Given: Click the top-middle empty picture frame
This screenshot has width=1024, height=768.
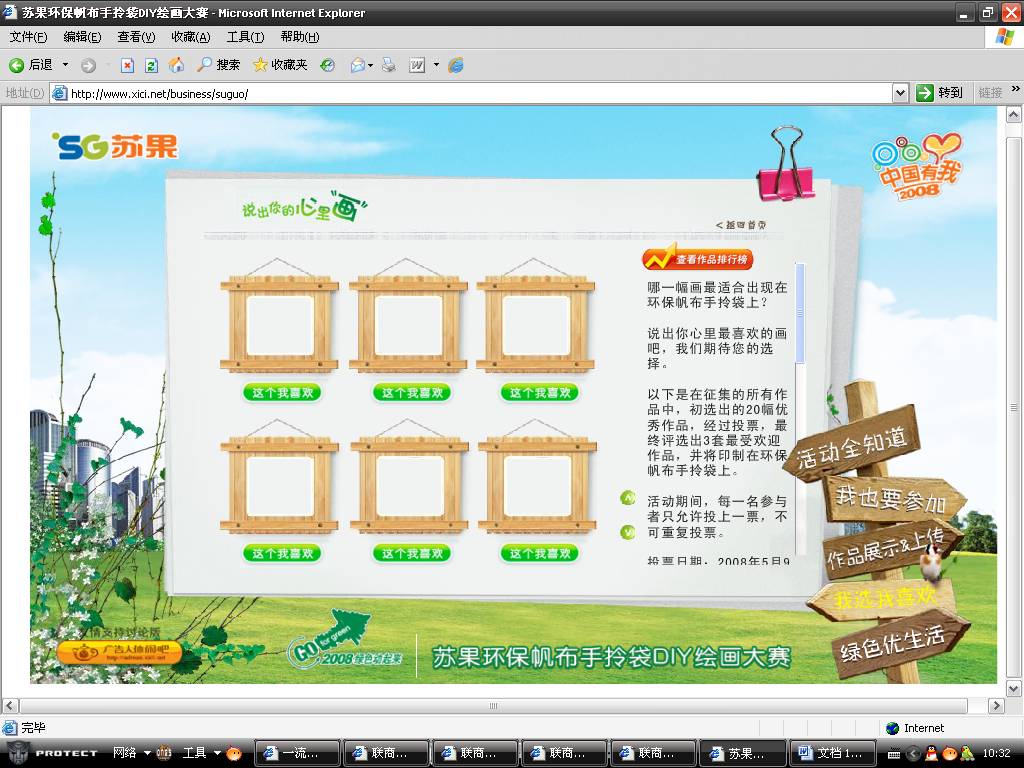Looking at the screenshot, I should [x=407, y=325].
